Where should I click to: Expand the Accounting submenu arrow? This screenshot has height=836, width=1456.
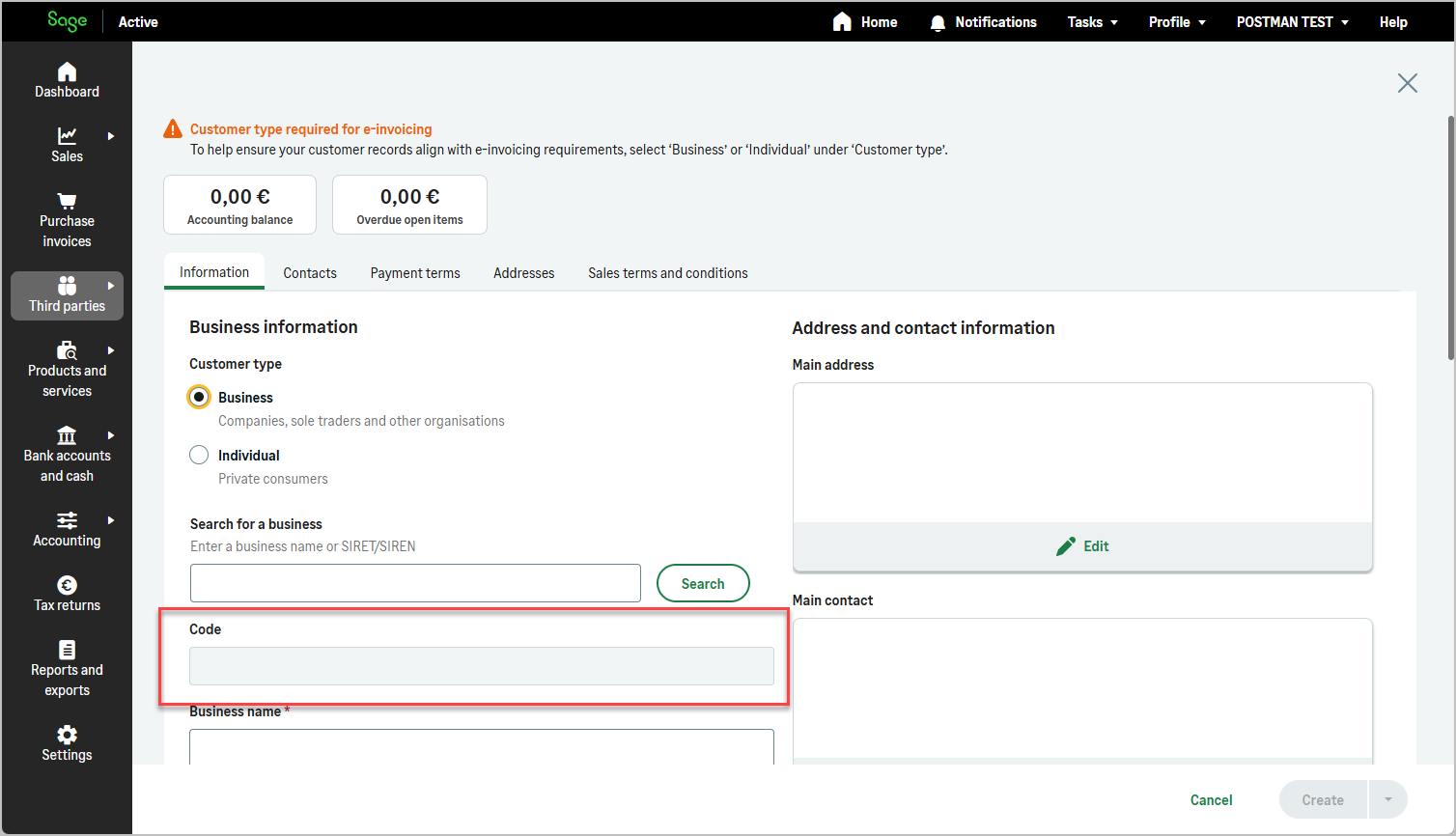click(111, 520)
